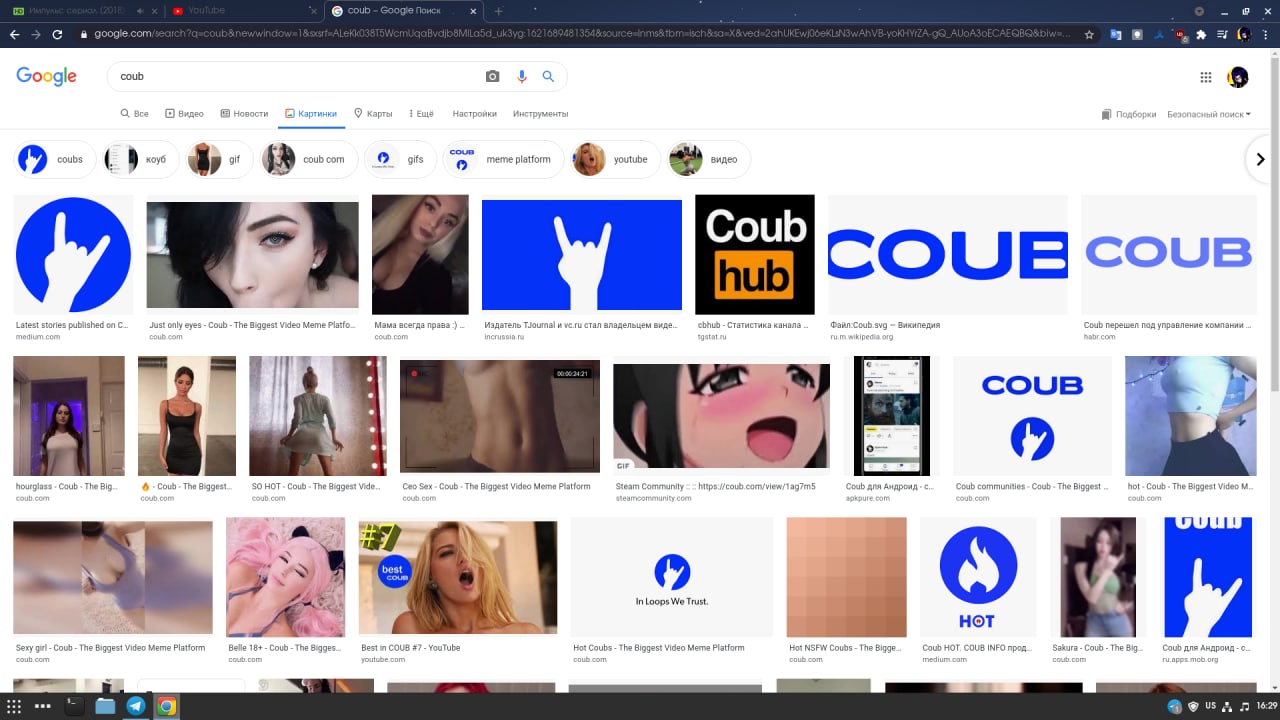1280x720 pixels.
Task: Open the Coub hub thumbnail
Action: point(755,254)
